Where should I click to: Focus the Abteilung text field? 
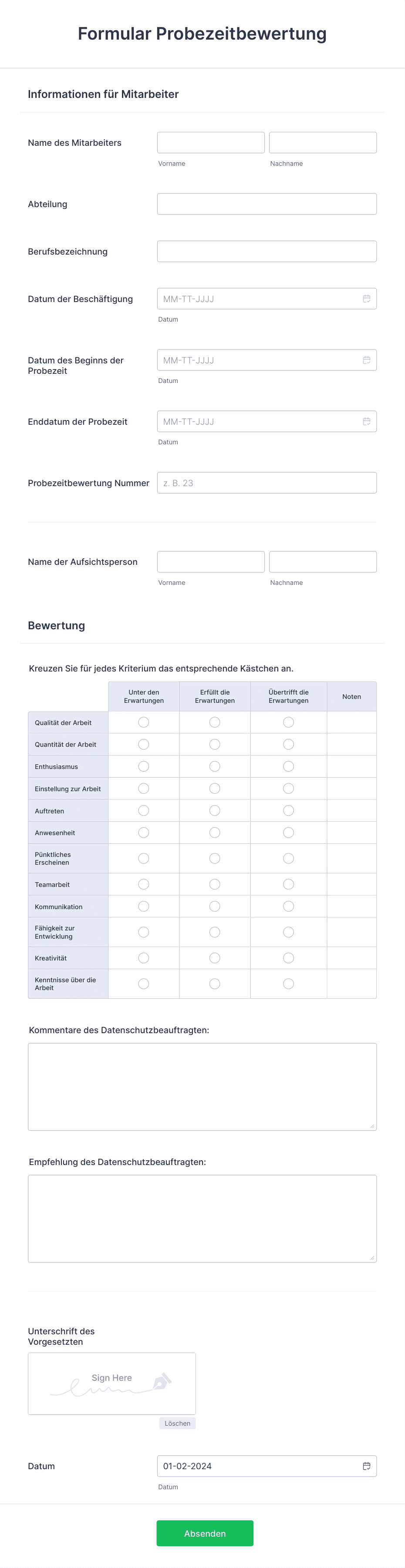pos(267,204)
